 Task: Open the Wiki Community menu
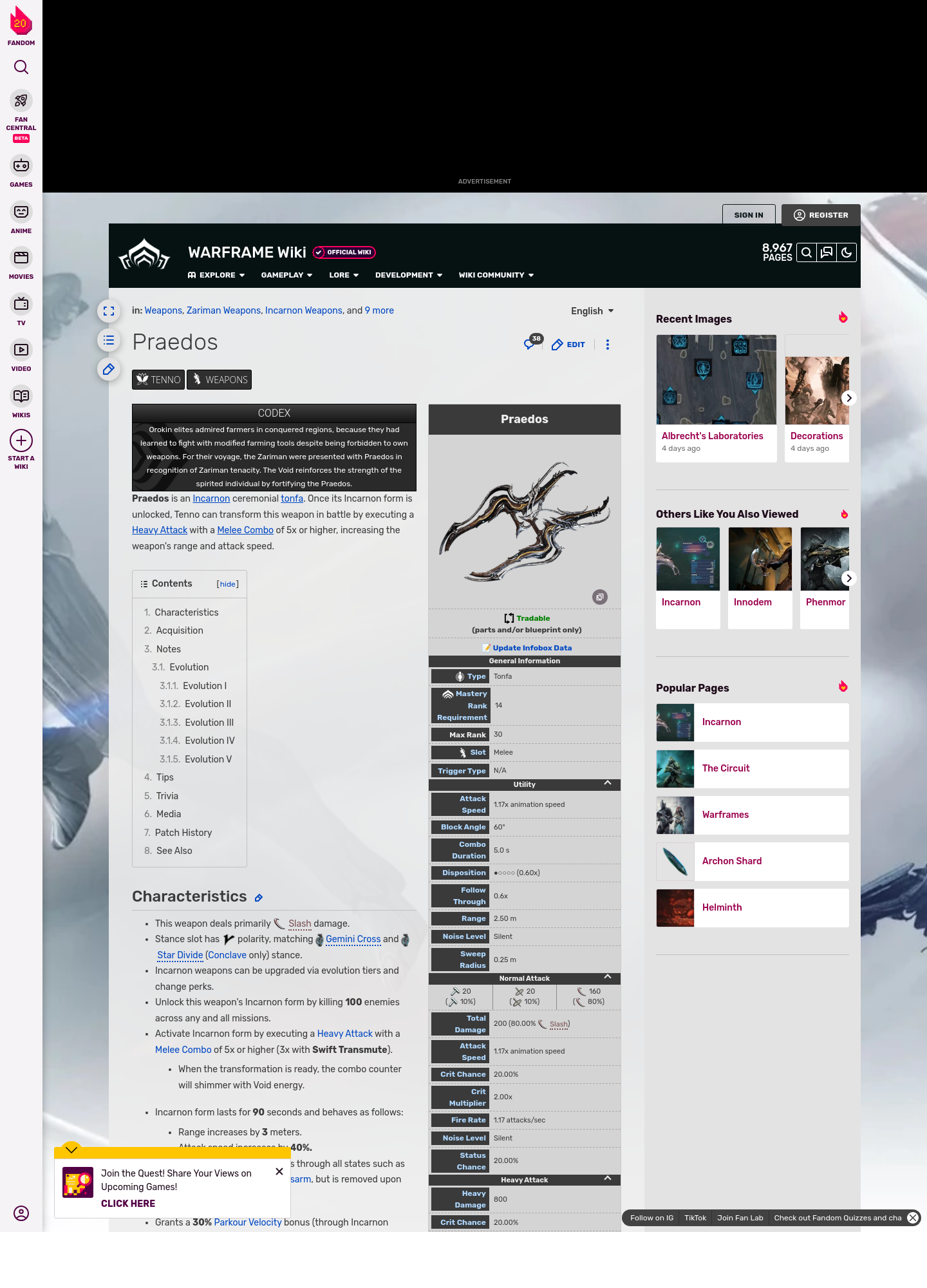[x=496, y=275]
